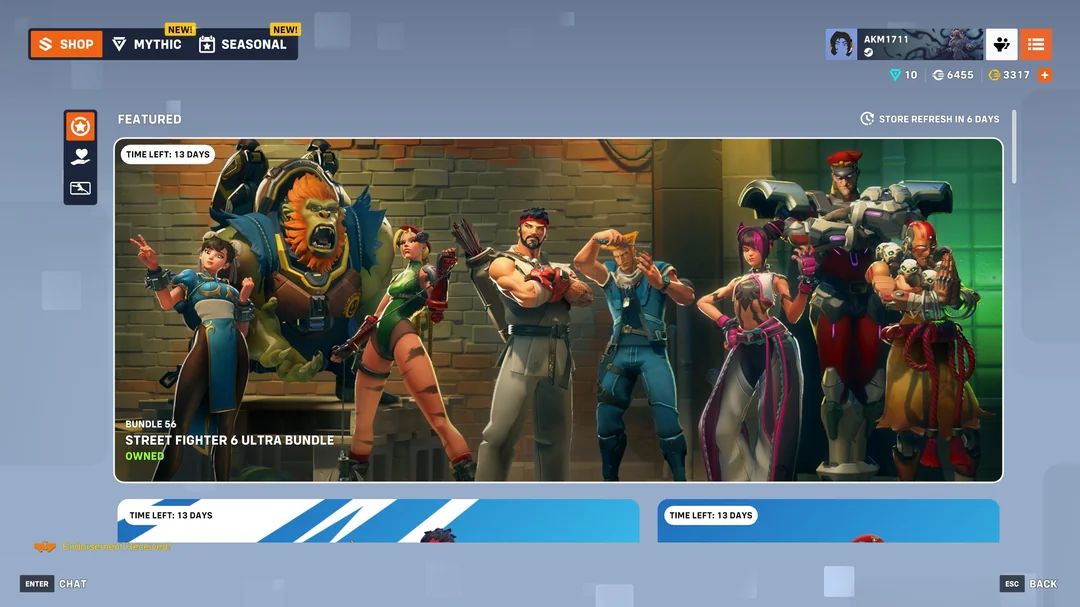Open the hamburger menu in top right
Viewport: 1080px width, 607px height.
(x=1036, y=43)
